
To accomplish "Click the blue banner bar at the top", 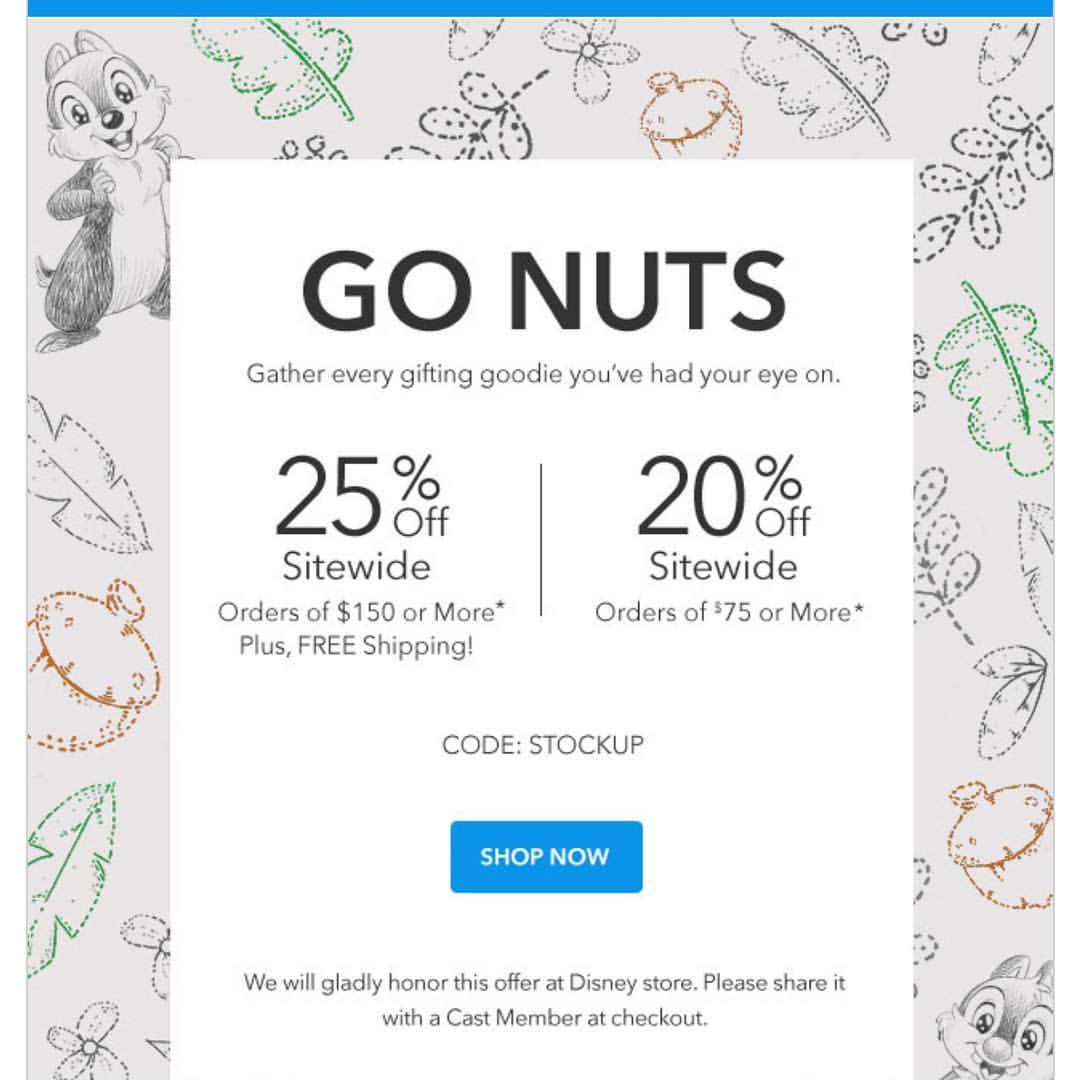I will tap(540, 8).
